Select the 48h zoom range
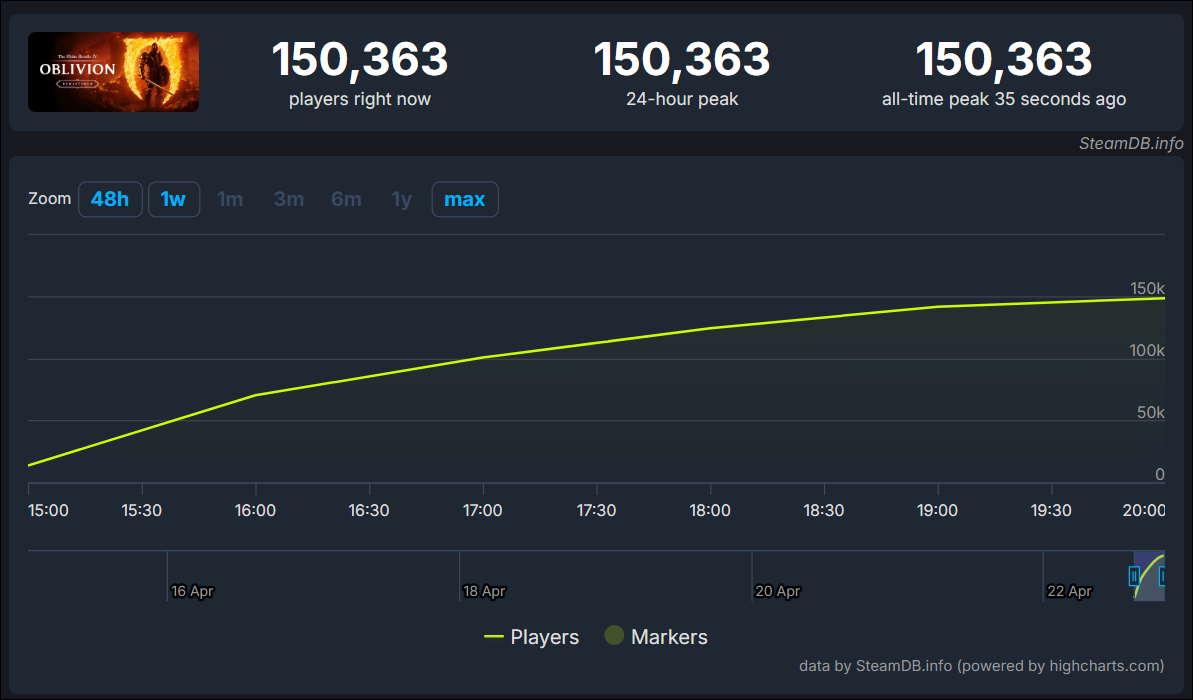The height and width of the screenshot is (700, 1193). (x=110, y=199)
